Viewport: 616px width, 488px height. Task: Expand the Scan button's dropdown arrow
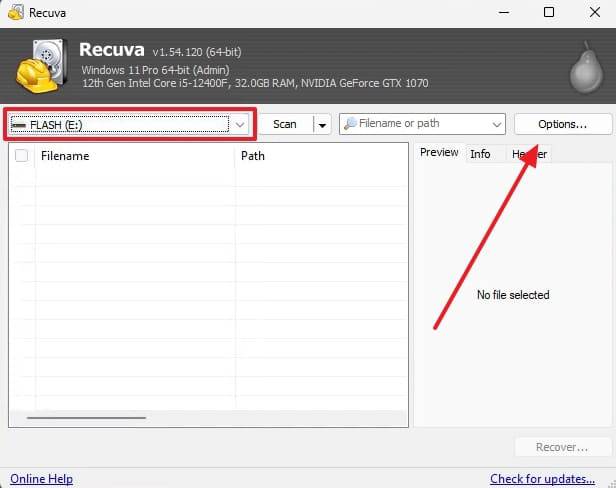click(x=323, y=125)
